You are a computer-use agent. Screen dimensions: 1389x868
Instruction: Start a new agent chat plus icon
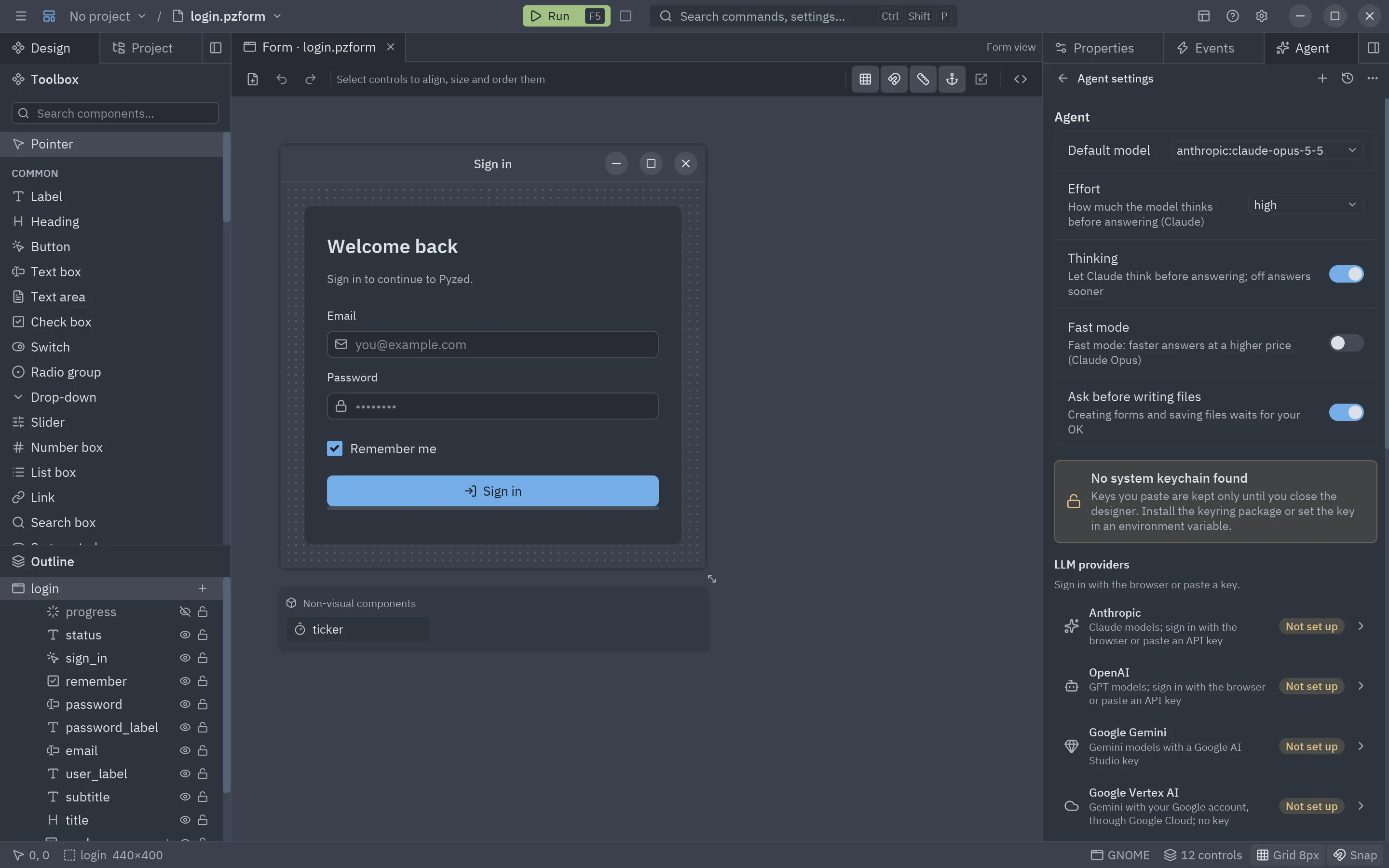1322,78
